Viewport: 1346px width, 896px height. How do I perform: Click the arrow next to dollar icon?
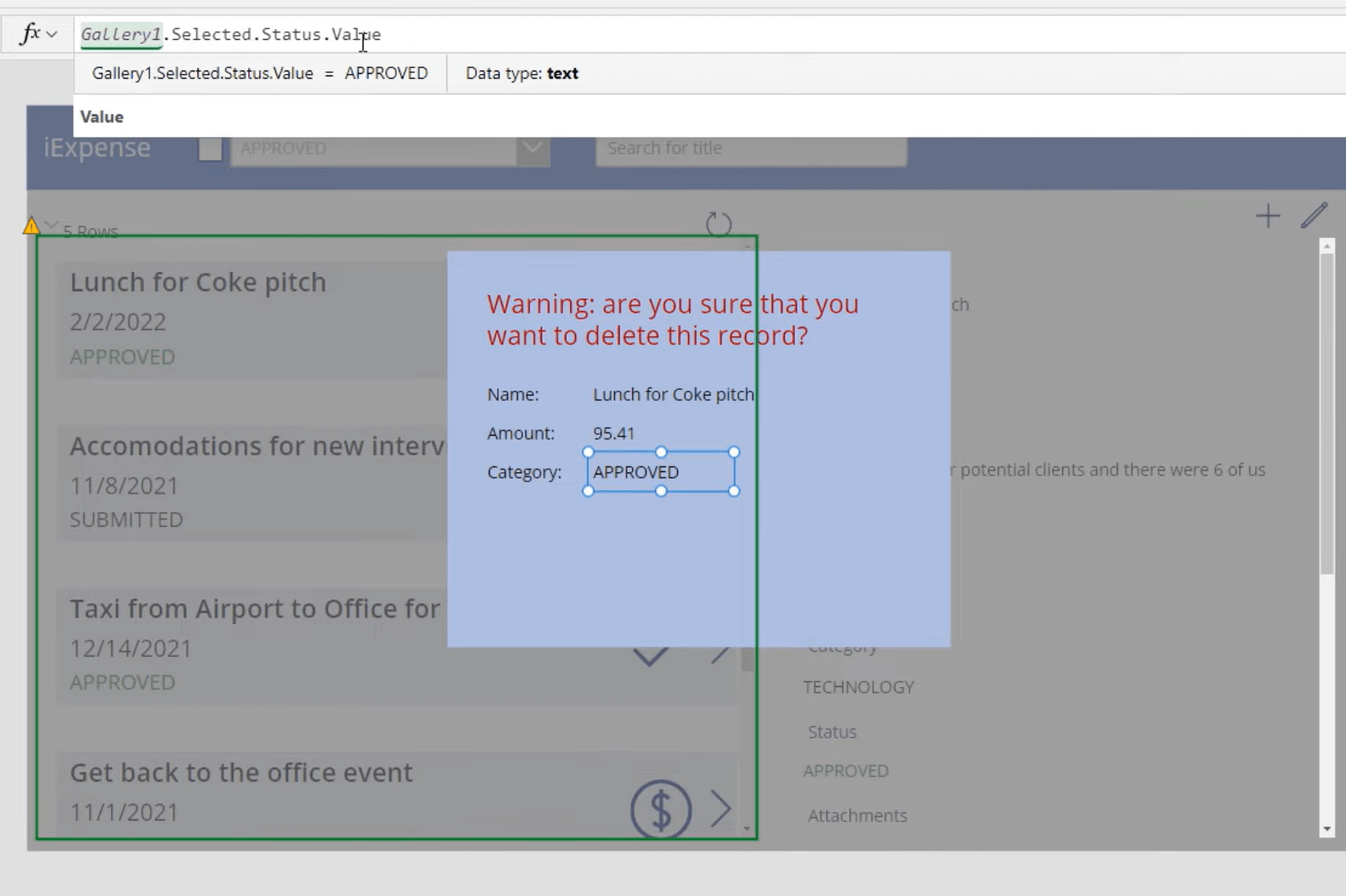[x=721, y=808]
